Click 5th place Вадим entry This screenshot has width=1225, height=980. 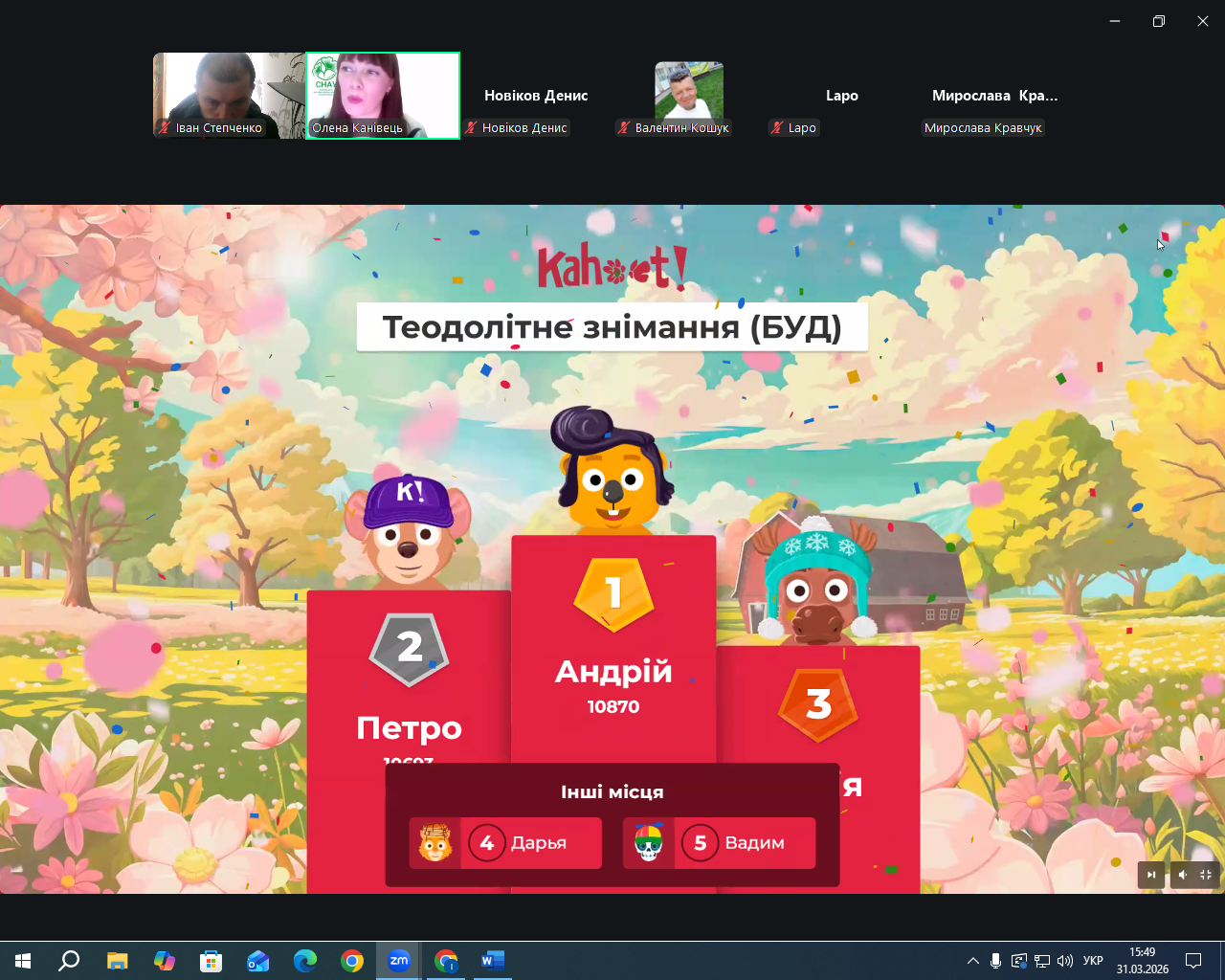click(x=719, y=843)
